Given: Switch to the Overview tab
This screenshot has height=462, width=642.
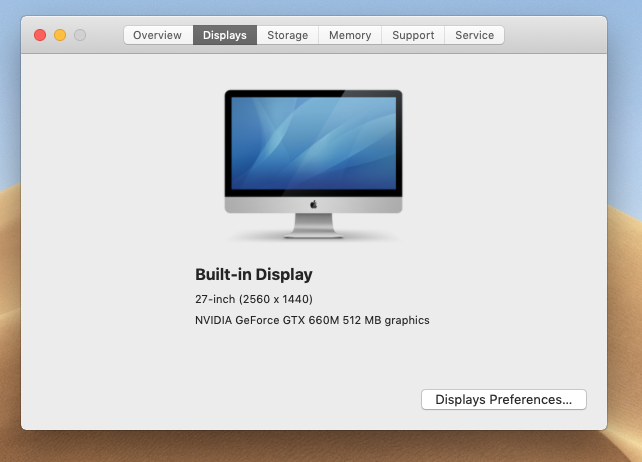Looking at the screenshot, I should [x=158, y=35].
